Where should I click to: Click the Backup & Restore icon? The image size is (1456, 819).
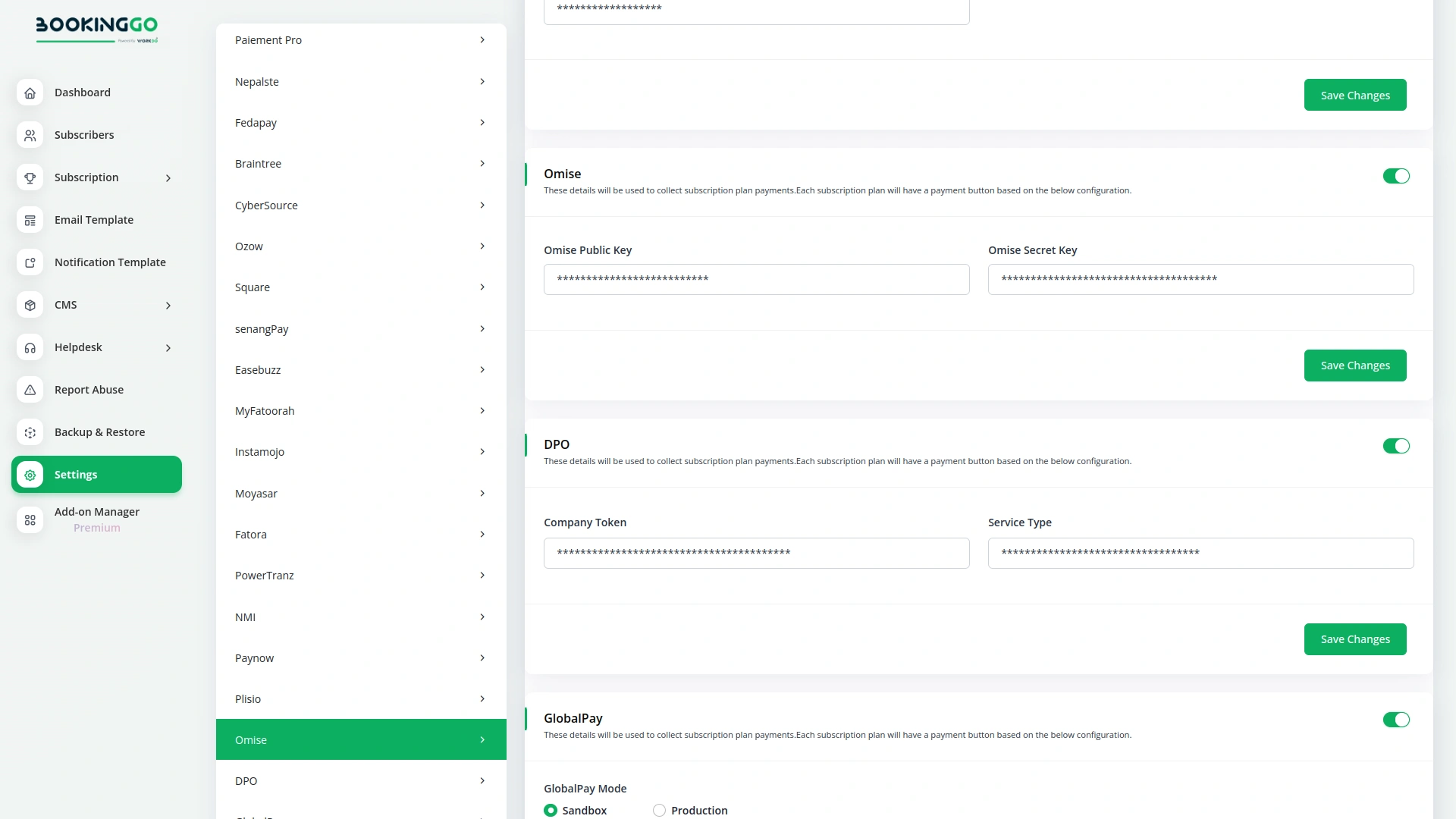pos(30,432)
